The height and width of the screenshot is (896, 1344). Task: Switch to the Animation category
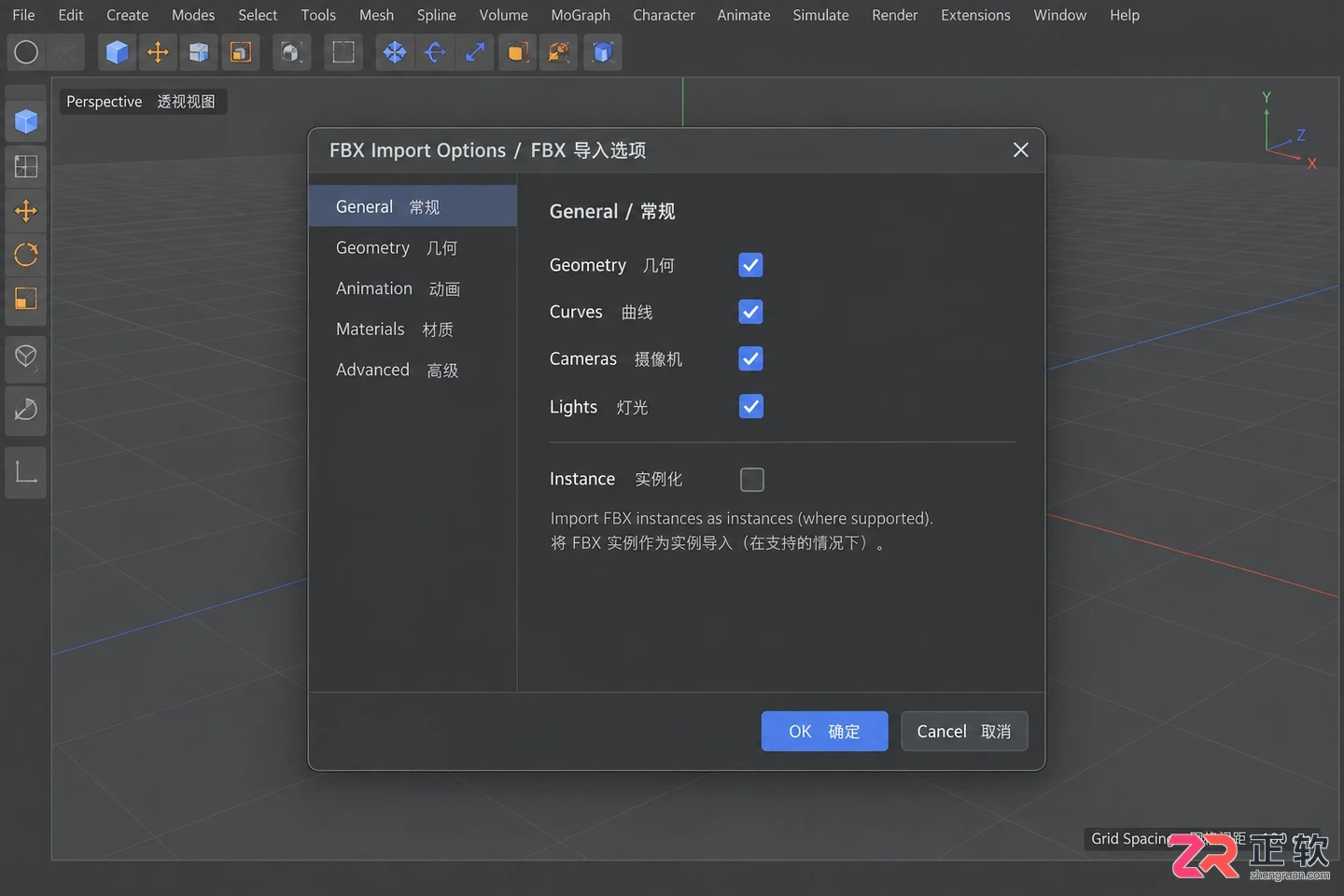pyautogui.click(x=413, y=288)
